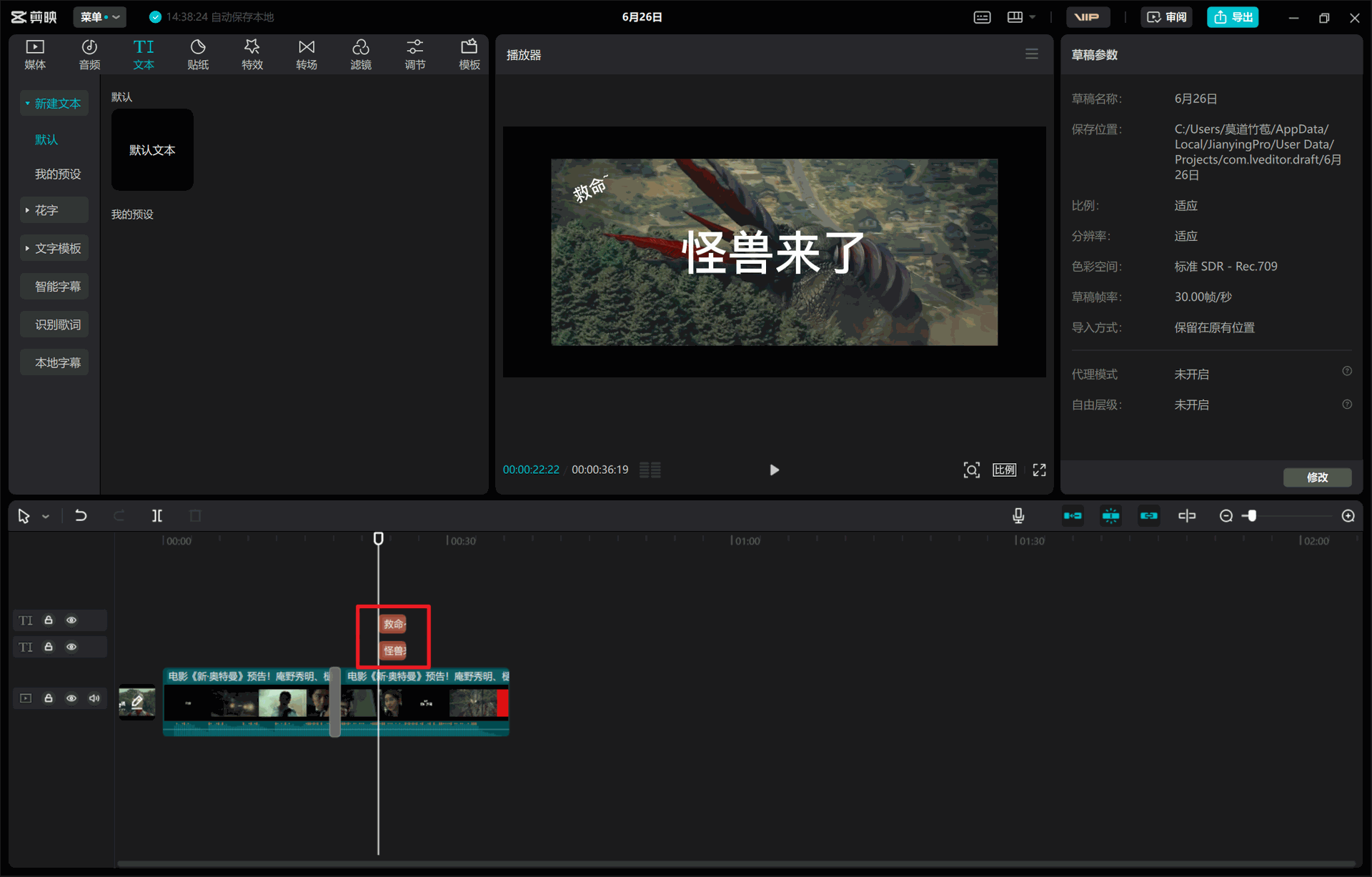The width and height of the screenshot is (1372, 877).
Task: Open the keyboard shortcuts icon in title bar
Action: click(x=983, y=17)
